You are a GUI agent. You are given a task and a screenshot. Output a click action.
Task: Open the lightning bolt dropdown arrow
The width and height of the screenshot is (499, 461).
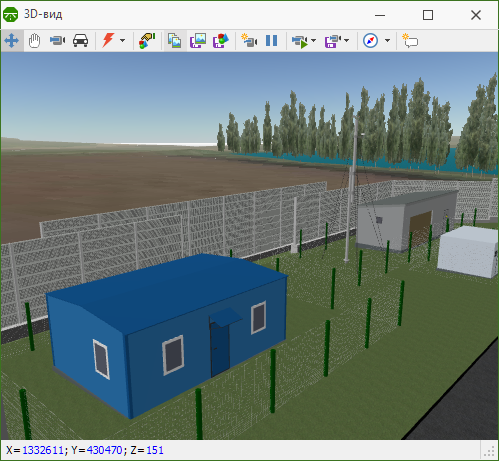[x=122, y=41]
